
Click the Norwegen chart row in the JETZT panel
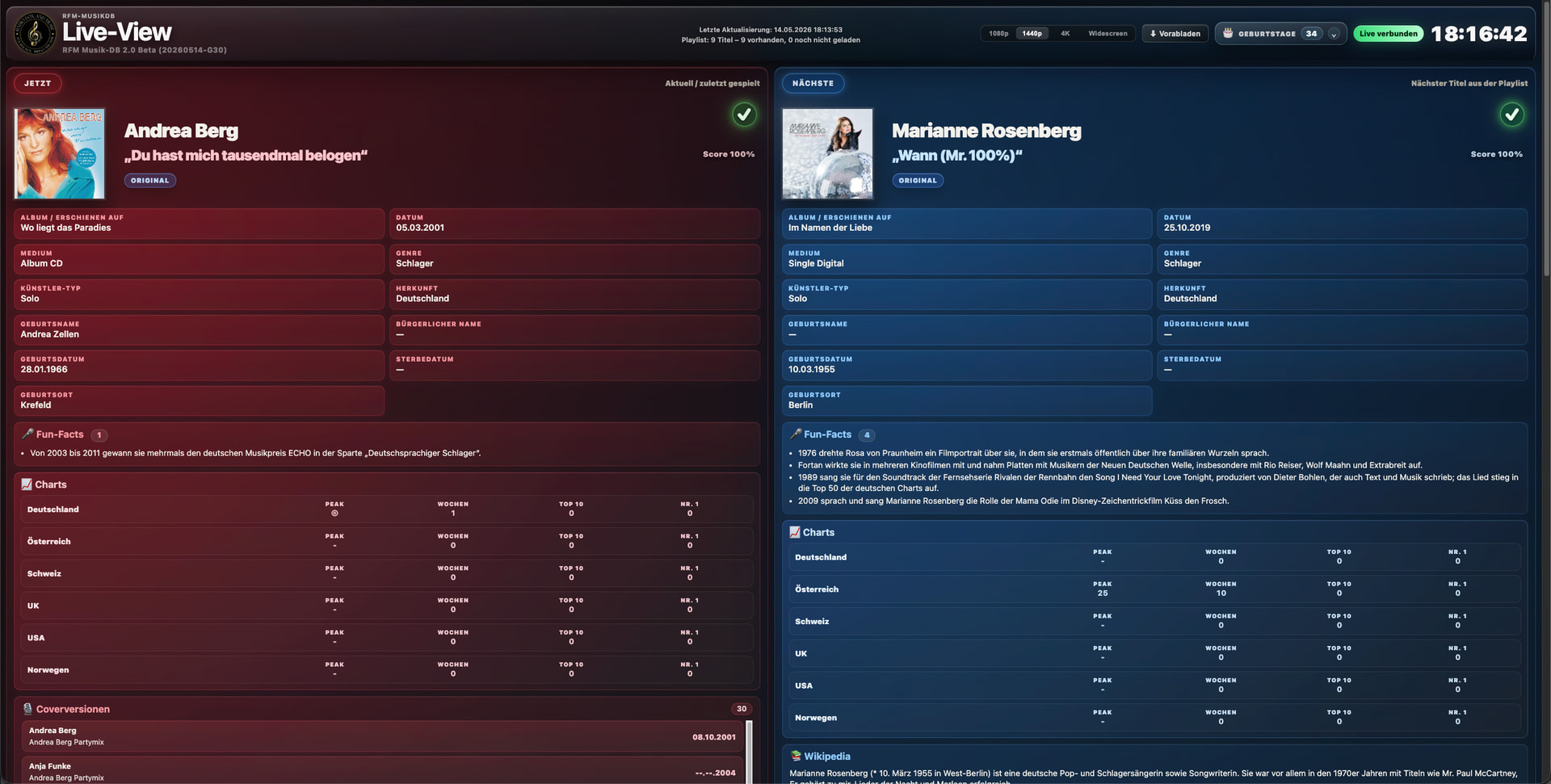tap(387, 670)
